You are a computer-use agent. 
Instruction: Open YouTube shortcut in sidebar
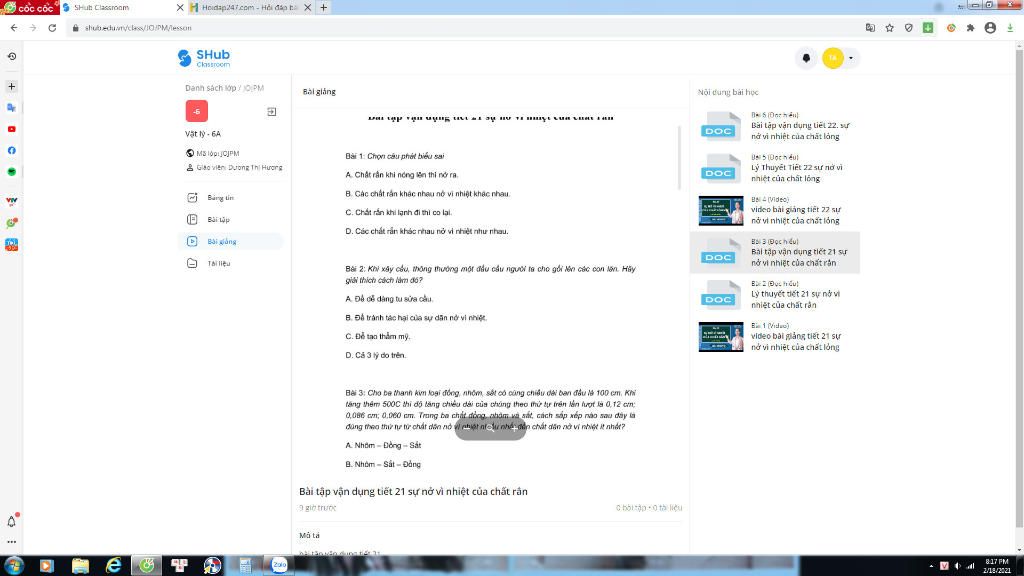[12, 129]
